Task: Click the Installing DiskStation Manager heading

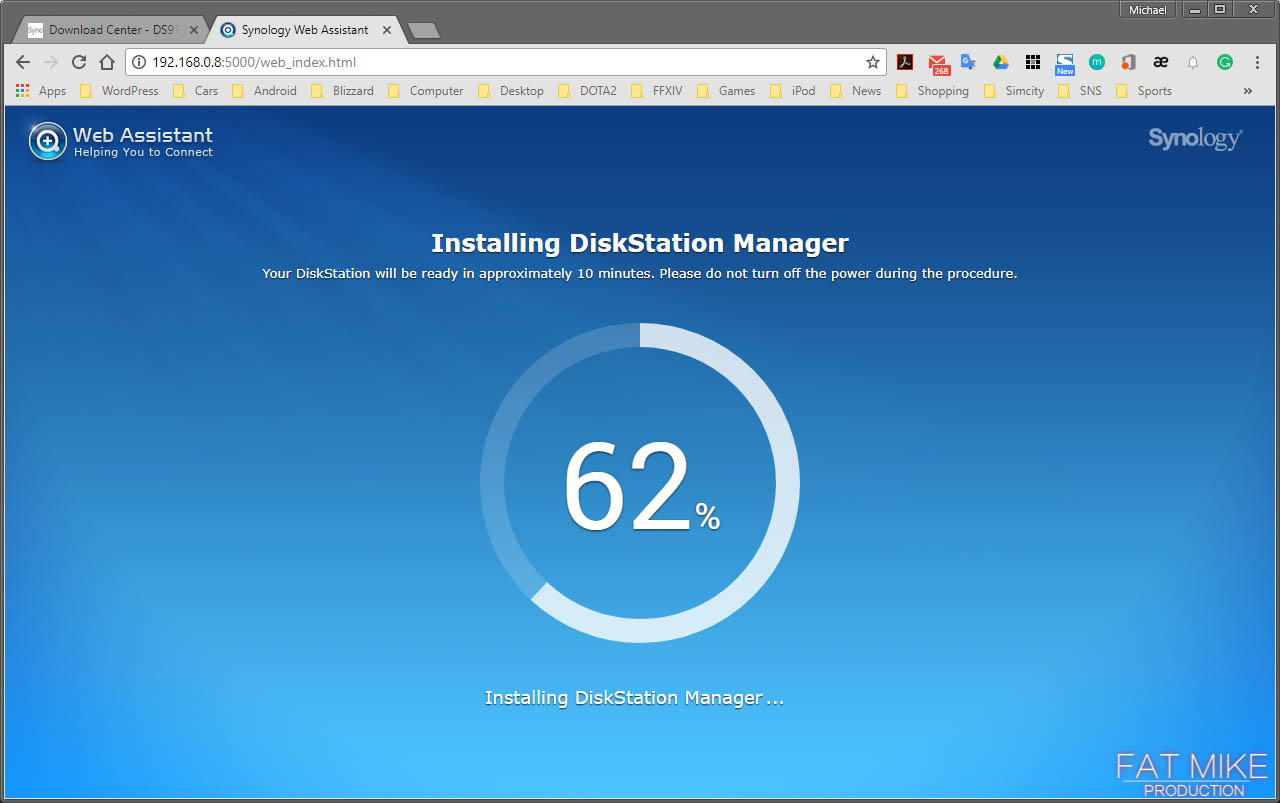Action: [640, 243]
